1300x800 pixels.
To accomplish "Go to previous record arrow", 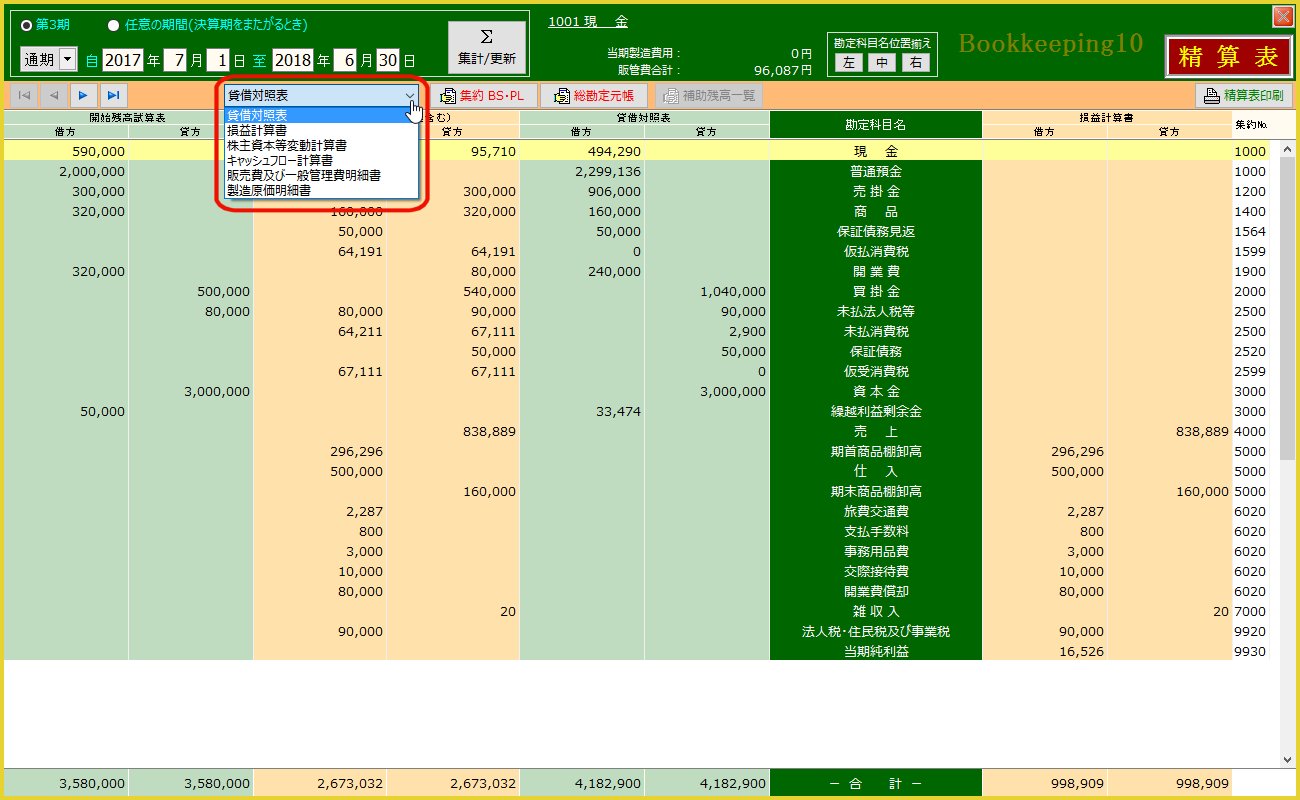I will (x=54, y=95).
